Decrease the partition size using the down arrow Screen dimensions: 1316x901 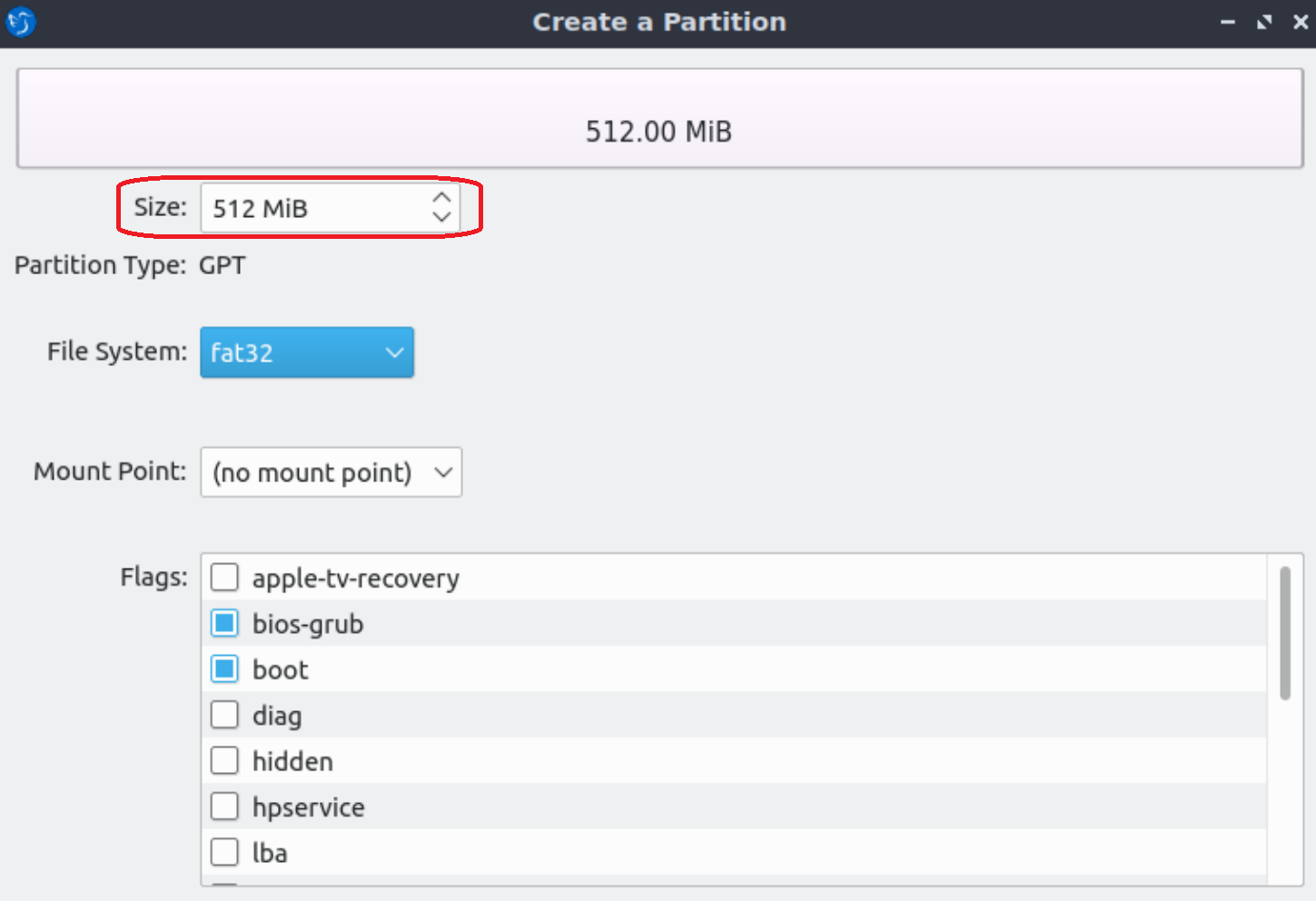(441, 218)
